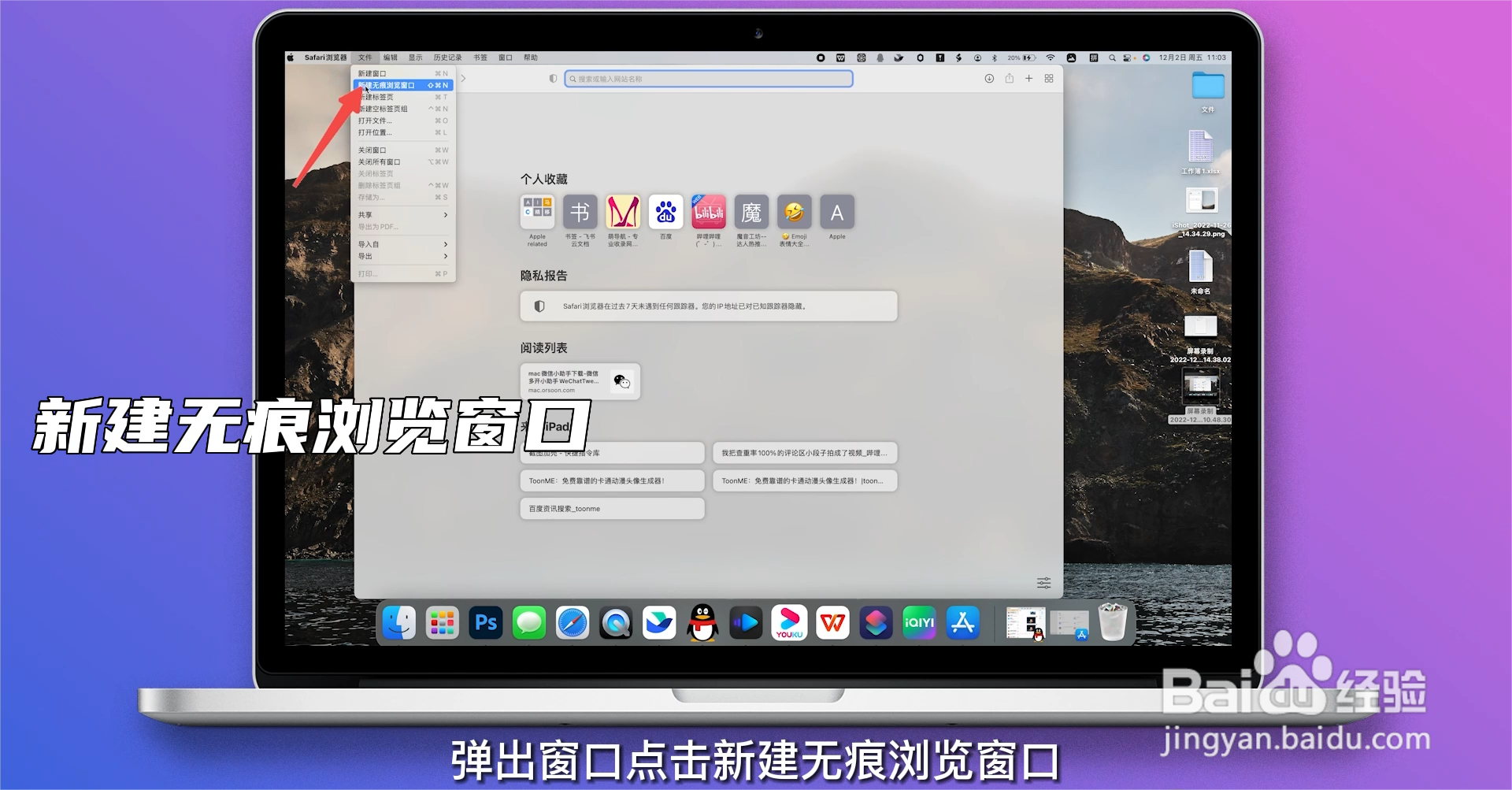The image size is (1512, 790).
Task: Open the 百度 favorite in 个人收藏
Action: (665, 211)
